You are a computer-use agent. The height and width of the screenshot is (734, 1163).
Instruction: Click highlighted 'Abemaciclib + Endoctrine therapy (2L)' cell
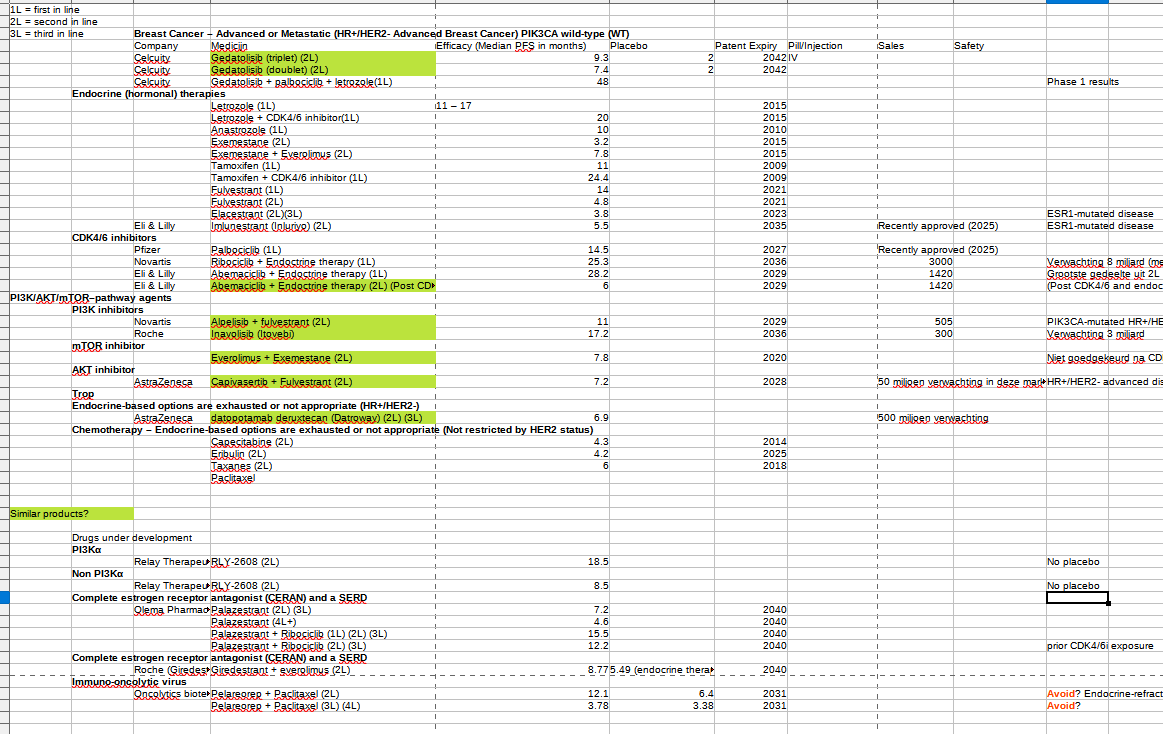point(323,286)
